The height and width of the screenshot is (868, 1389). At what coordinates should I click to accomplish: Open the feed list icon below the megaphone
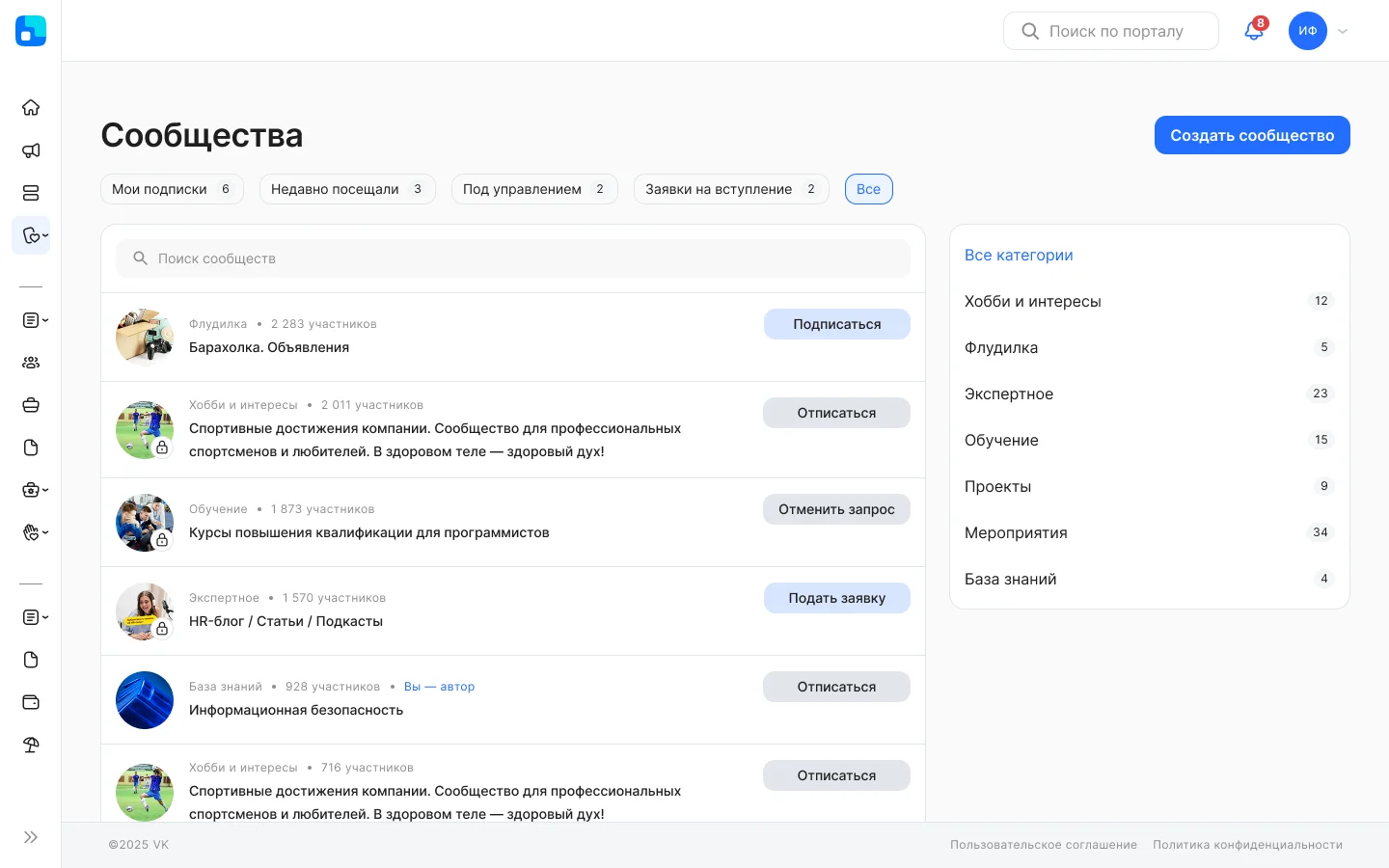[30, 193]
